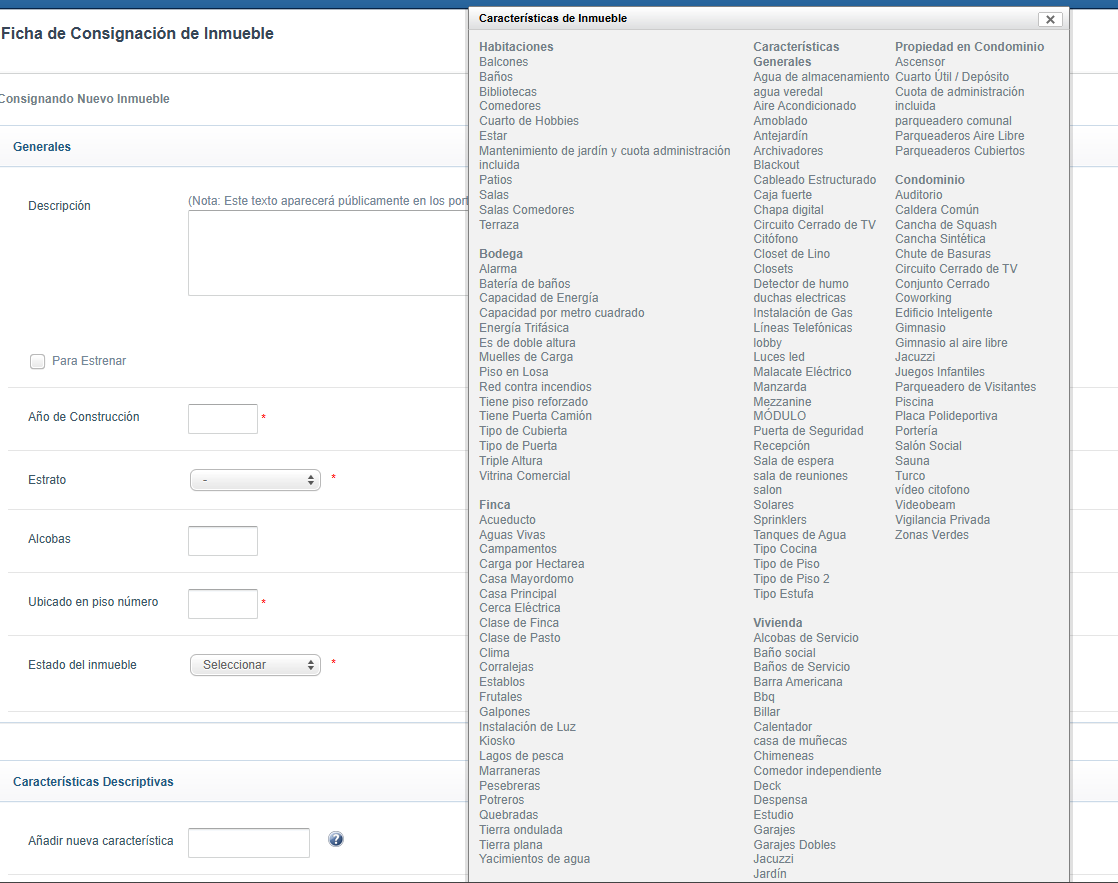Choose Instalación de Gas feature
The height and width of the screenshot is (883, 1118).
coord(803,313)
